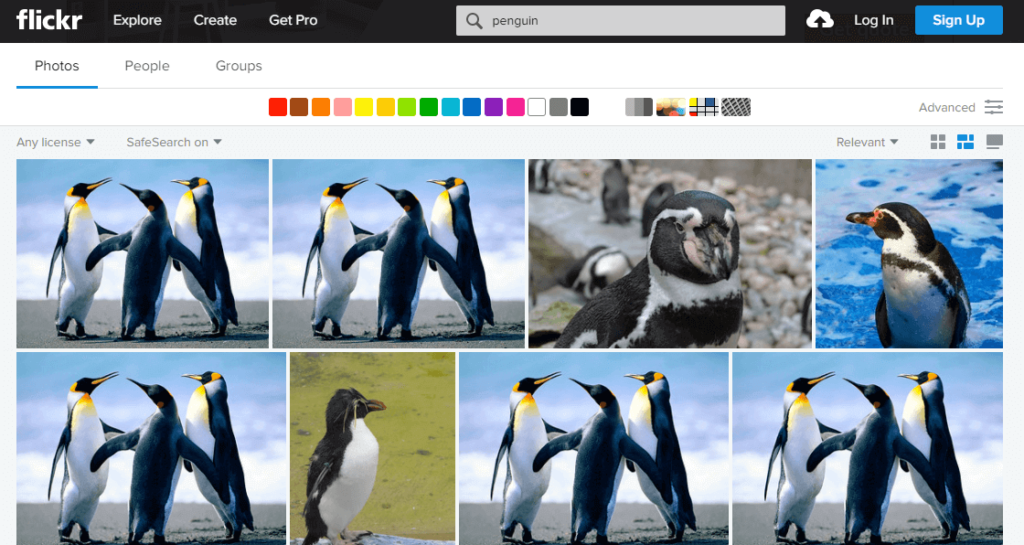Click the search magnifier icon
Viewport: 1024px width, 545px height.
coord(474,21)
